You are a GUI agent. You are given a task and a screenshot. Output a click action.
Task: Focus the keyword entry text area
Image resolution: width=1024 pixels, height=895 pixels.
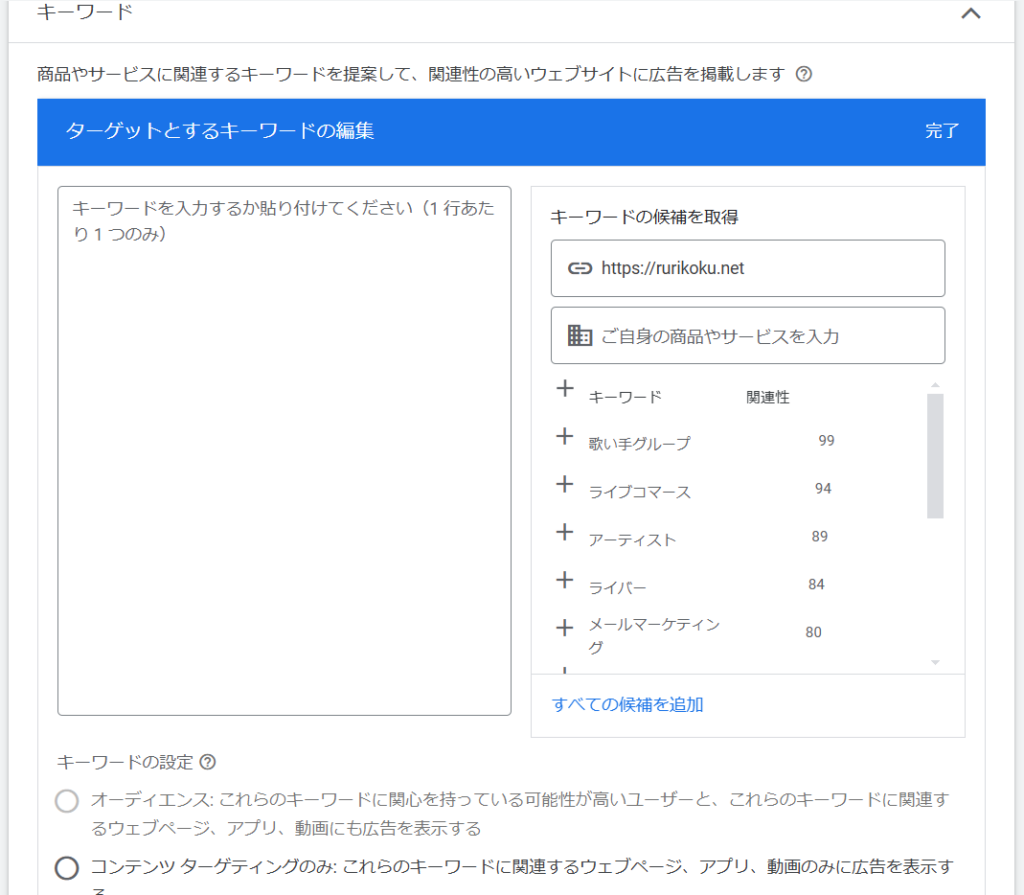click(x=284, y=451)
